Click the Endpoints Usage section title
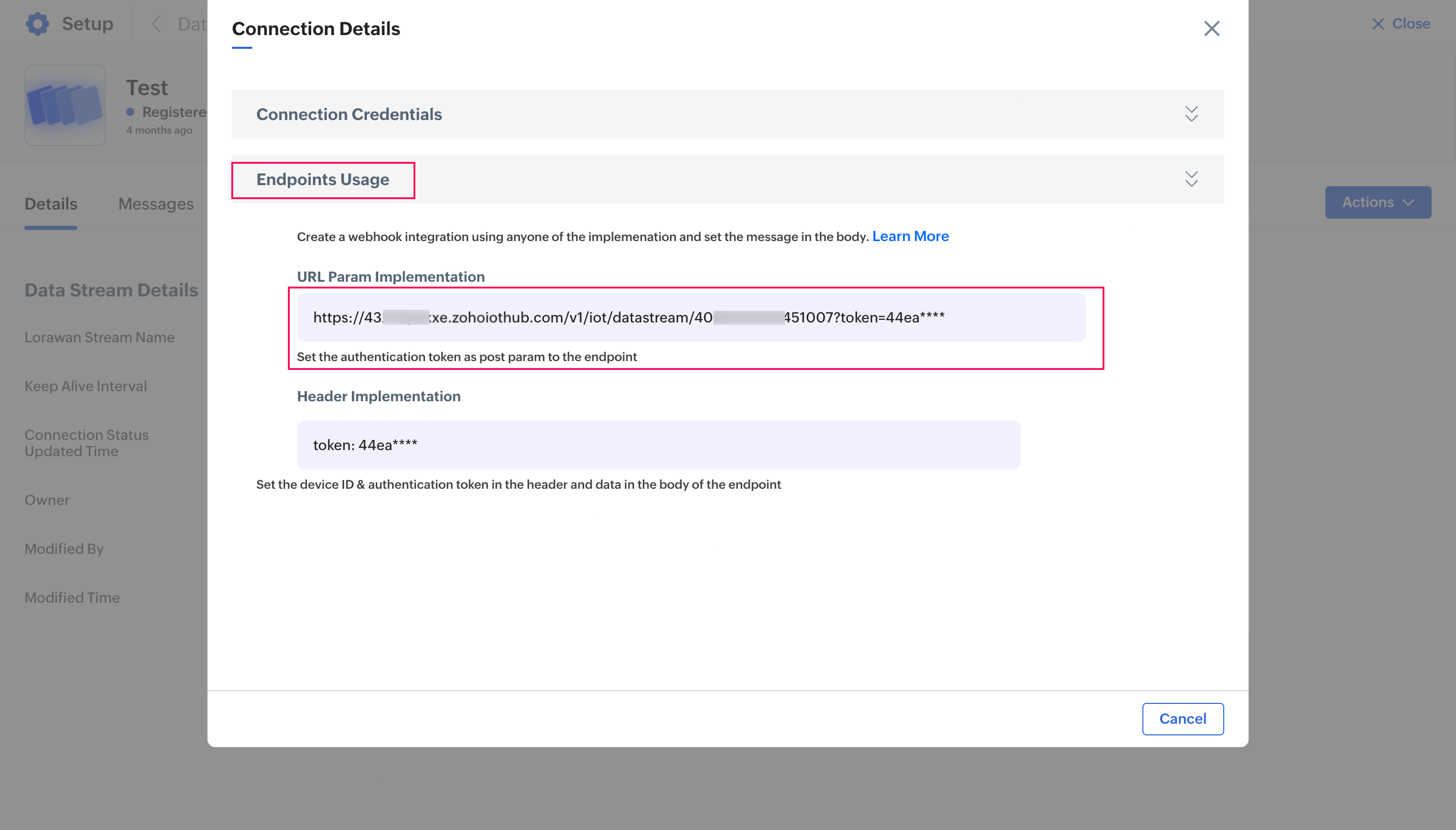 click(322, 180)
